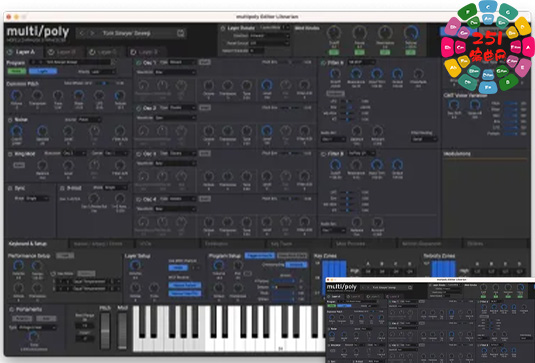Open the performance search/browser icon
This screenshot has width=535, height=363.
point(180,33)
